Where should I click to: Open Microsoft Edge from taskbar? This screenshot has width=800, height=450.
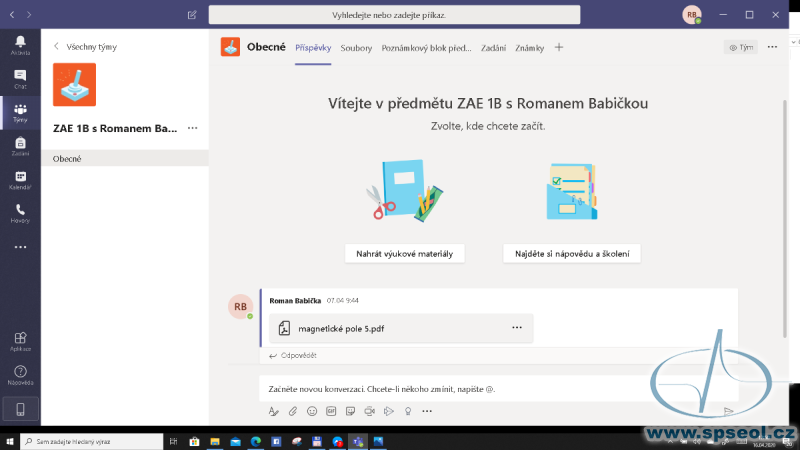tap(256, 441)
